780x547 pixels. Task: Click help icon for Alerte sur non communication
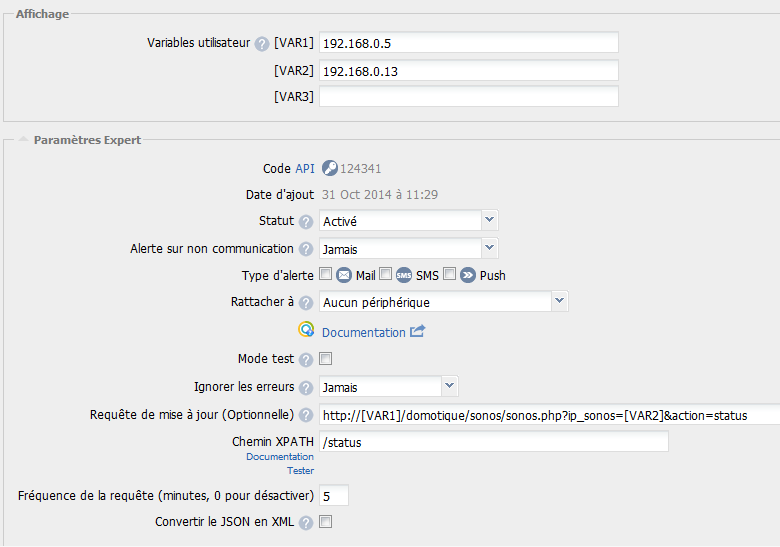coord(306,249)
